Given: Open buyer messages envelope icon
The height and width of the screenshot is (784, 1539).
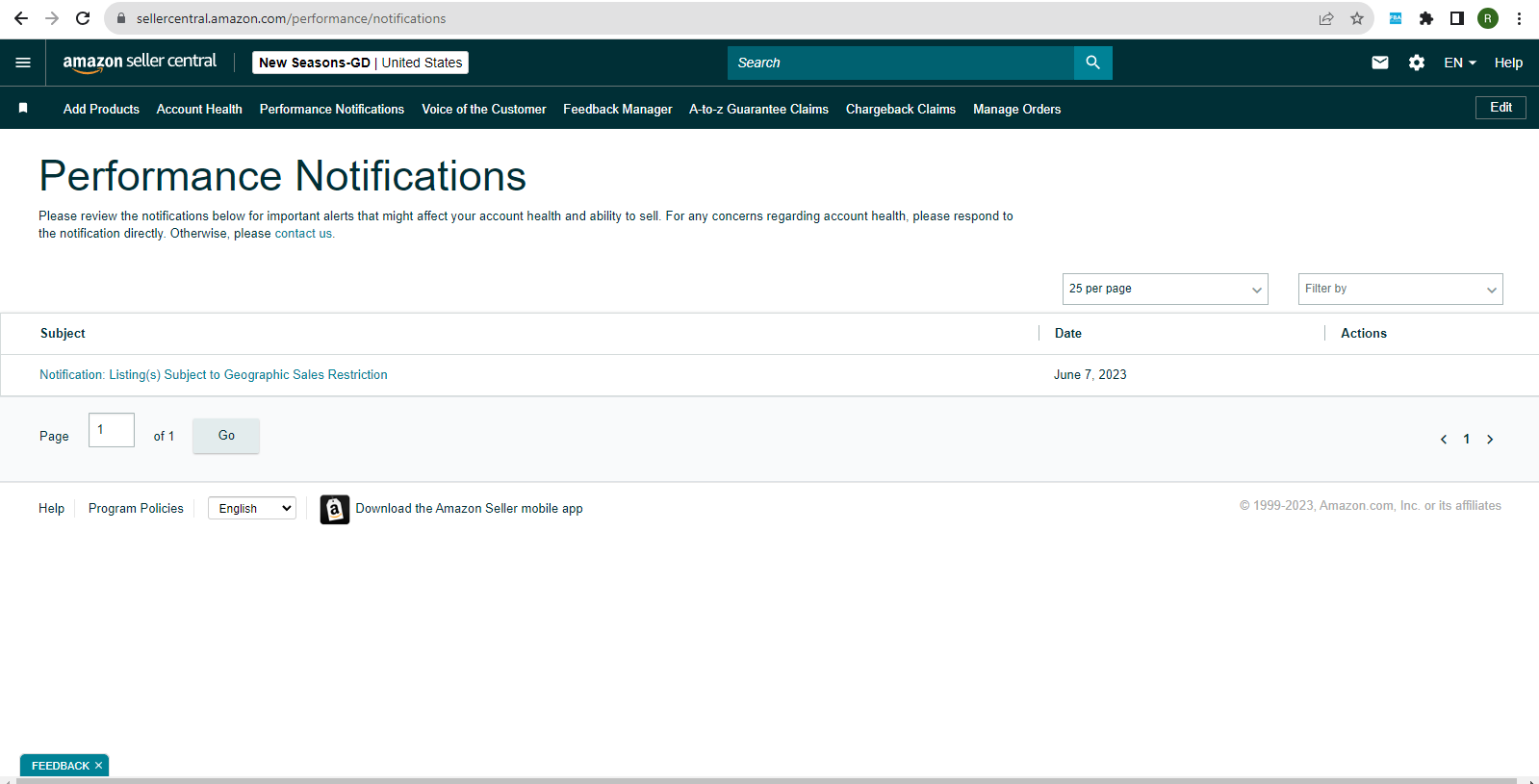Looking at the screenshot, I should [x=1380, y=63].
